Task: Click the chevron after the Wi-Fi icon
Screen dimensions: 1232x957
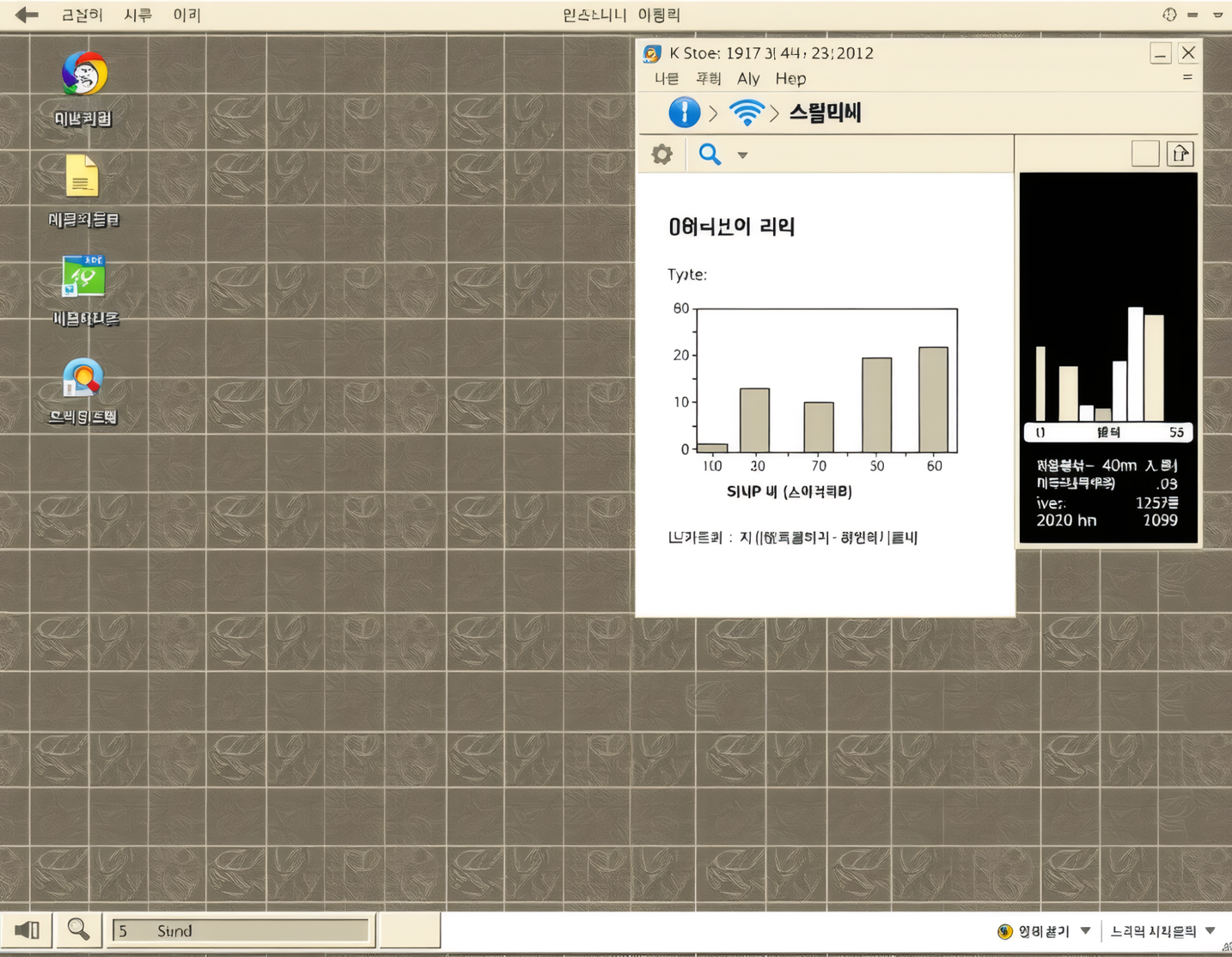Action: [x=774, y=113]
